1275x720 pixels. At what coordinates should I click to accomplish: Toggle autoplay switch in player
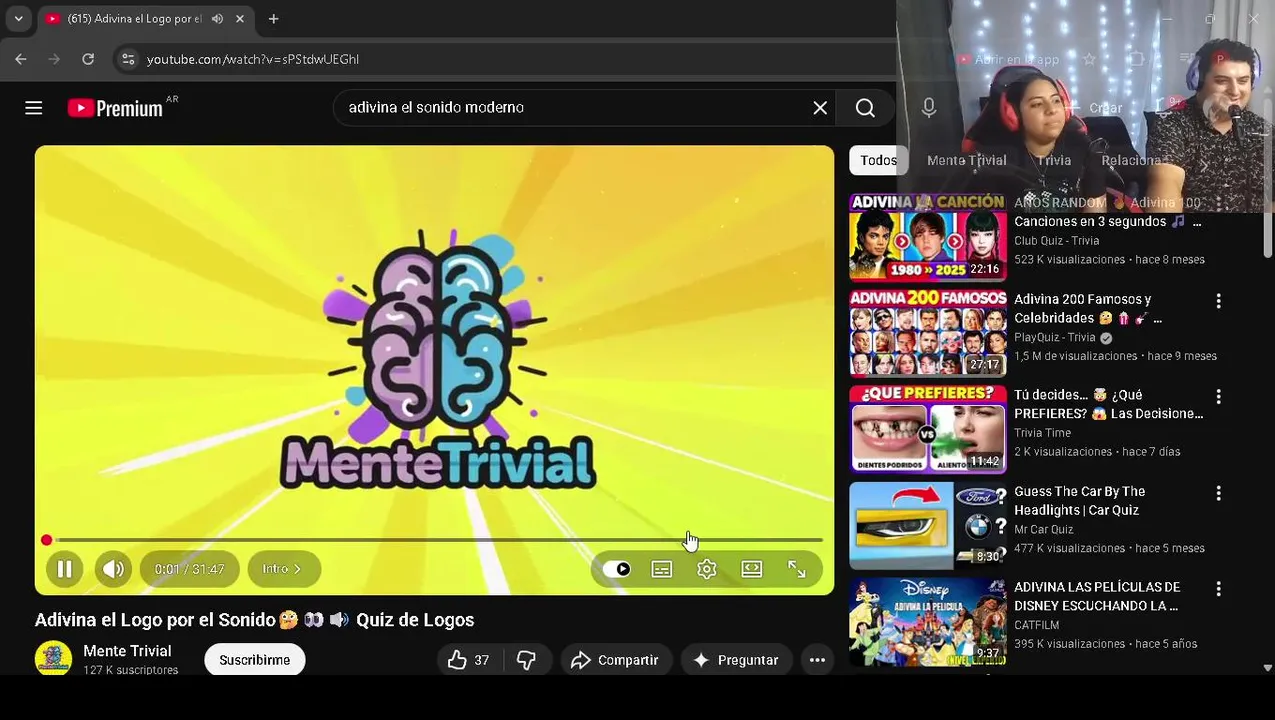616,569
